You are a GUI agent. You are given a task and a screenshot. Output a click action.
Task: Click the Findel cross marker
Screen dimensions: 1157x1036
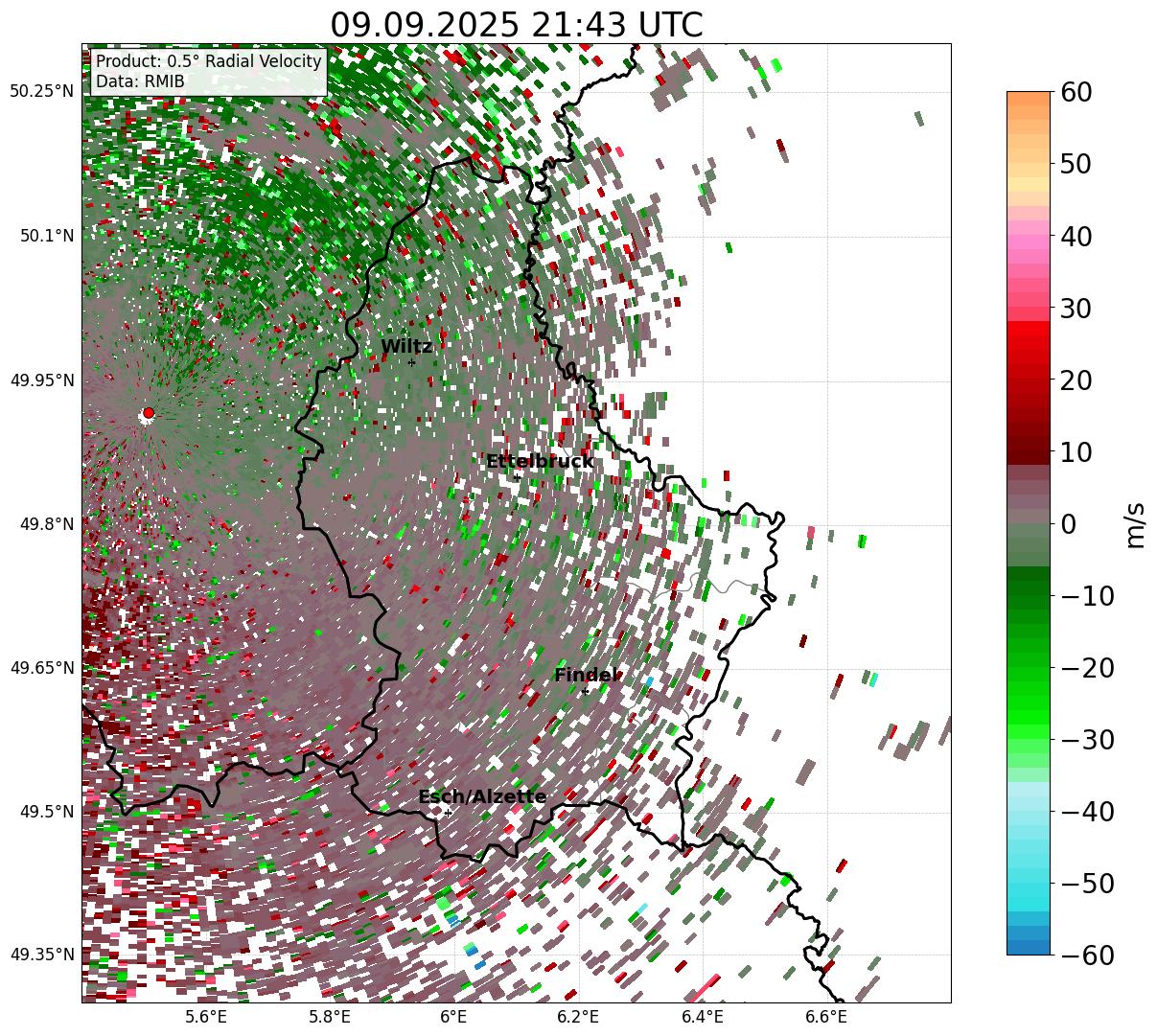585,691
